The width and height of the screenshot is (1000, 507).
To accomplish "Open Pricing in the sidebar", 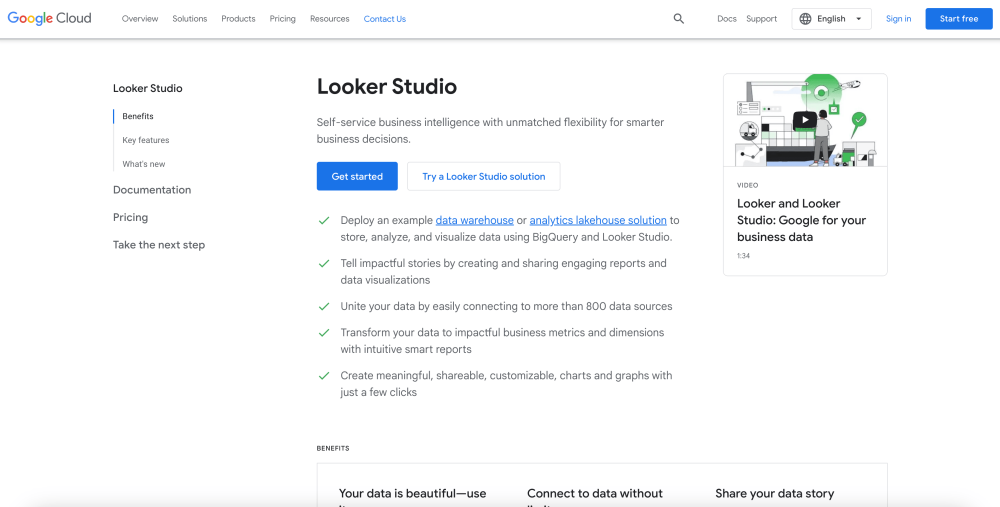I will click(130, 217).
